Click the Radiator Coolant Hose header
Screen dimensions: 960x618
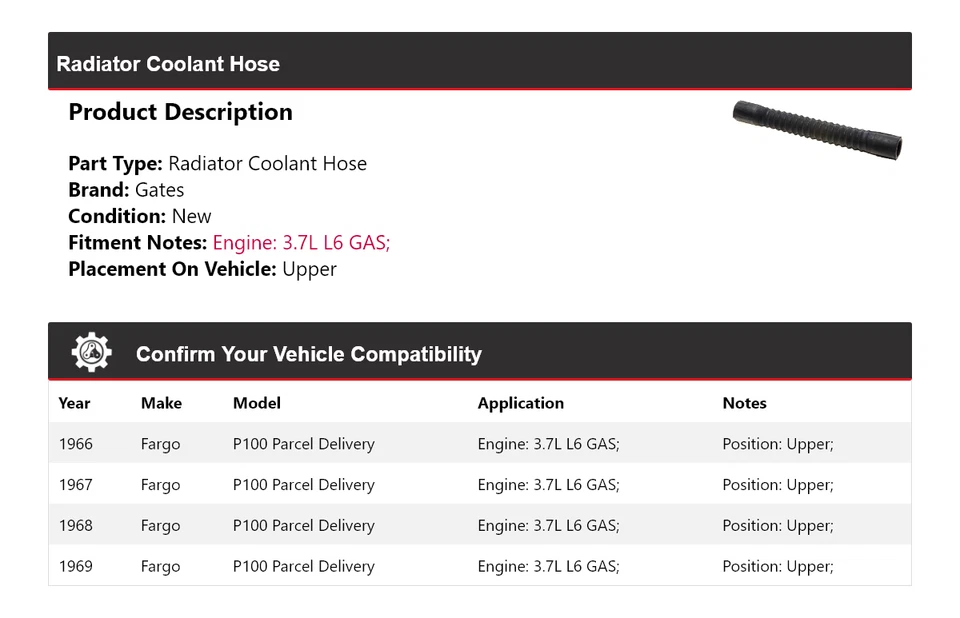pyautogui.click(x=168, y=64)
